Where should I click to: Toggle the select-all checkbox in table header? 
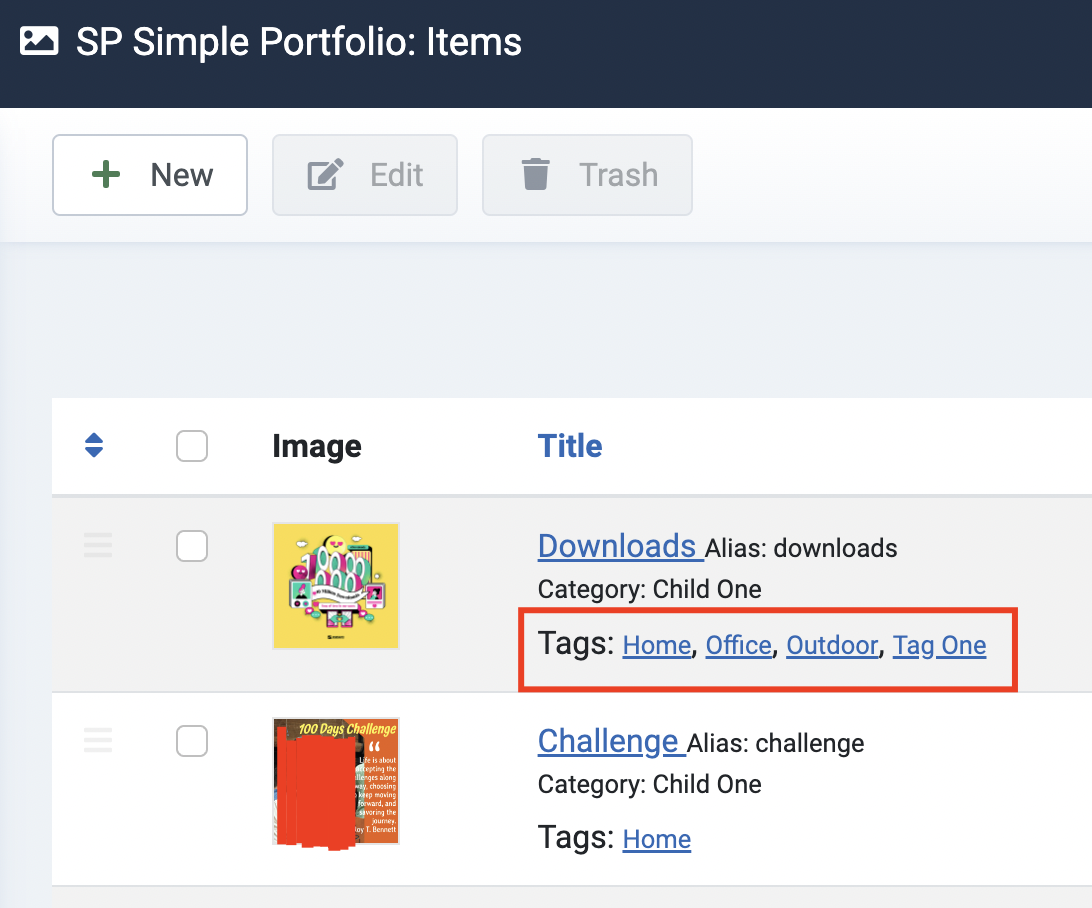192,446
